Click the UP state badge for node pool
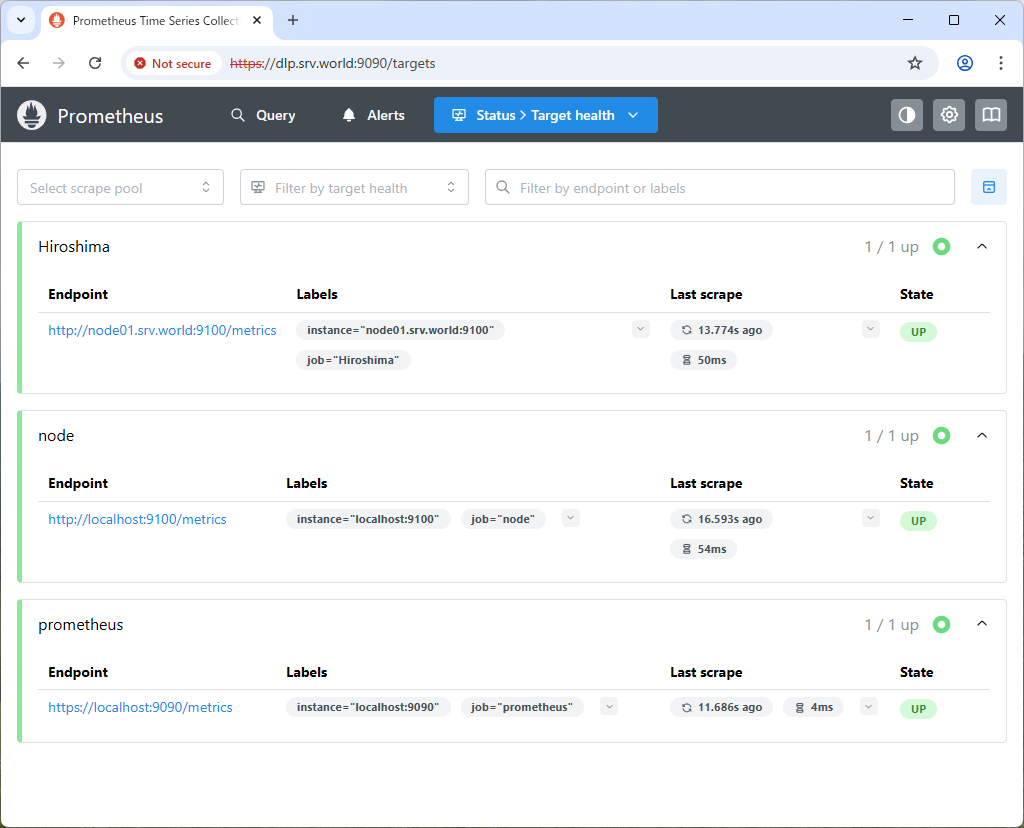 pos(918,521)
